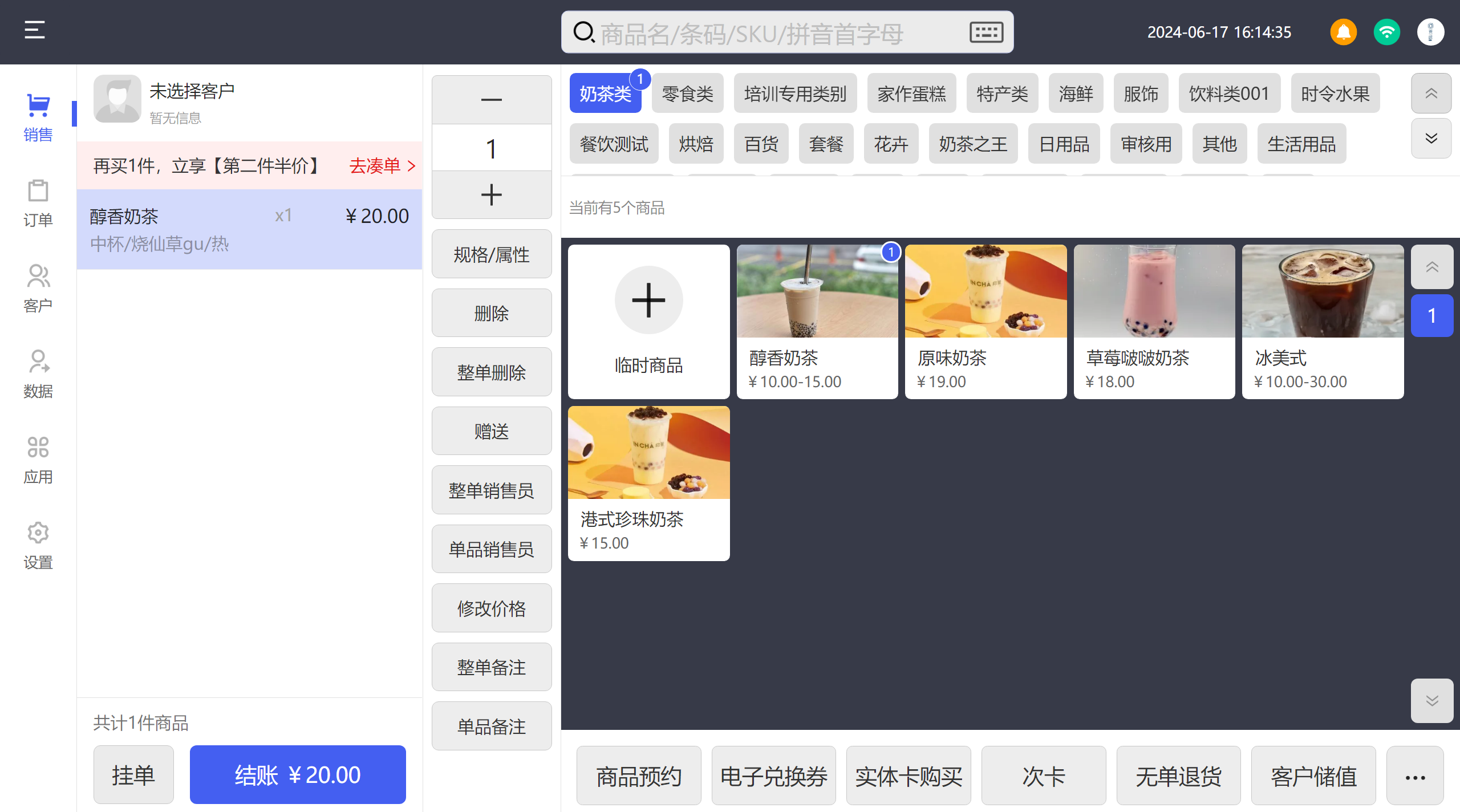Click 挂单 hold order button
1460x812 pixels.
click(133, 775)
